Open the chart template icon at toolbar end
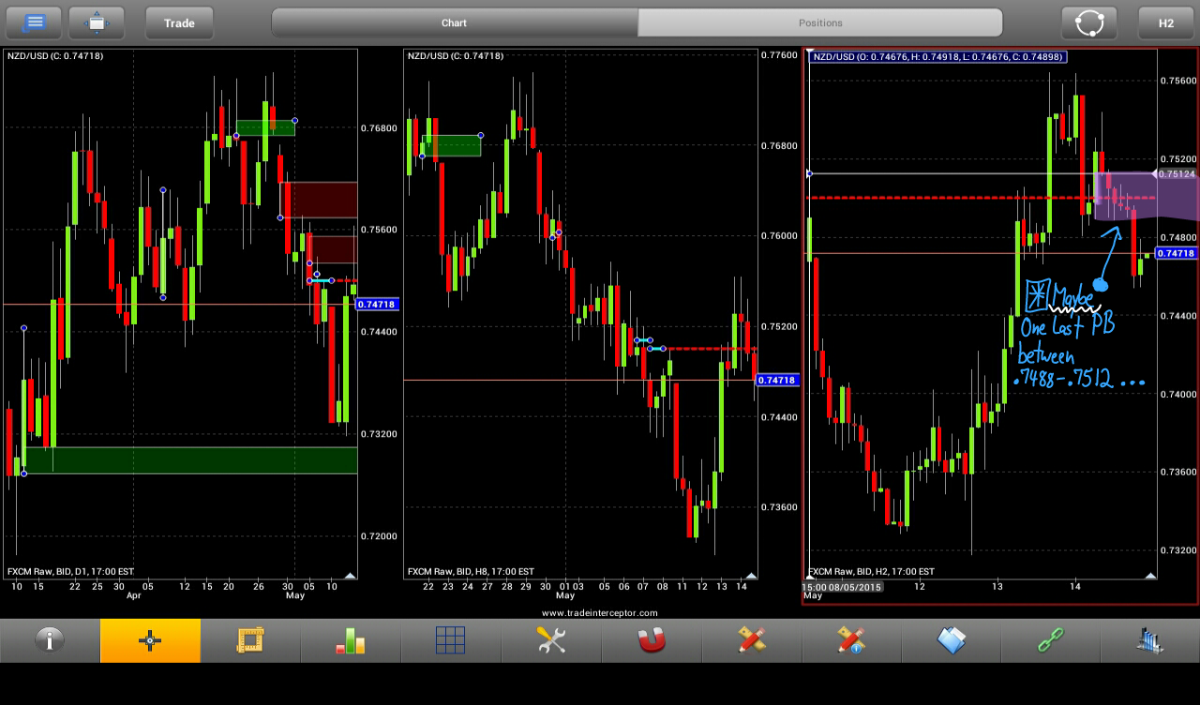This screenshot has width=1200, height=705. pos(1150,640)
